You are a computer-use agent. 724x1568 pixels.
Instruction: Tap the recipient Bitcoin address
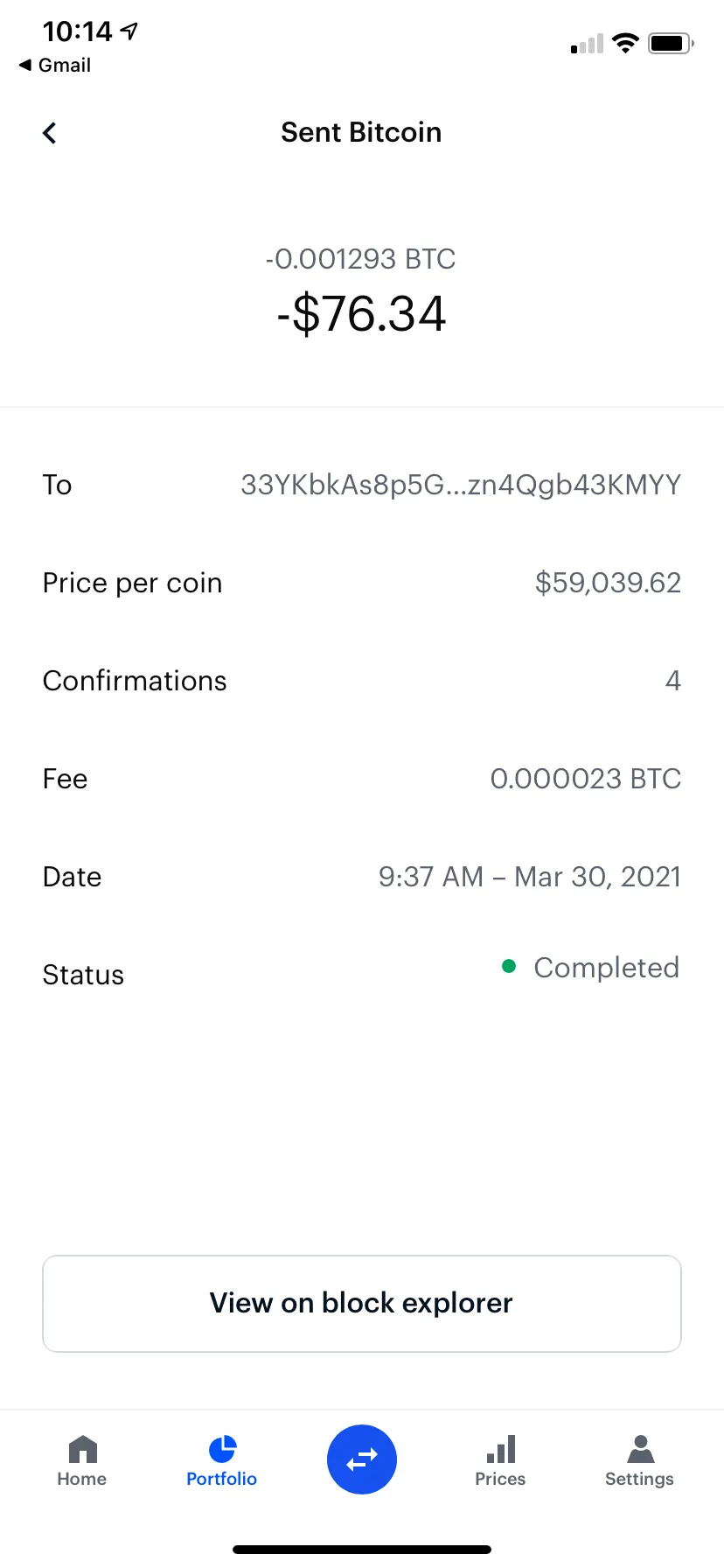point(461,485)
